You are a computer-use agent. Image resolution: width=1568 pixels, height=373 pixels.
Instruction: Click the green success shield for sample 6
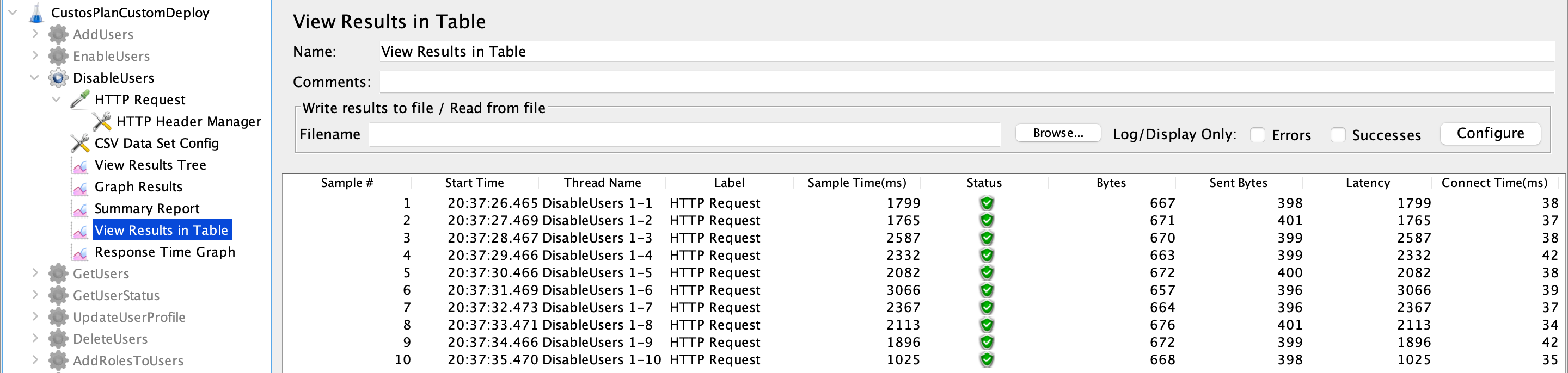(x=987, y=290)
